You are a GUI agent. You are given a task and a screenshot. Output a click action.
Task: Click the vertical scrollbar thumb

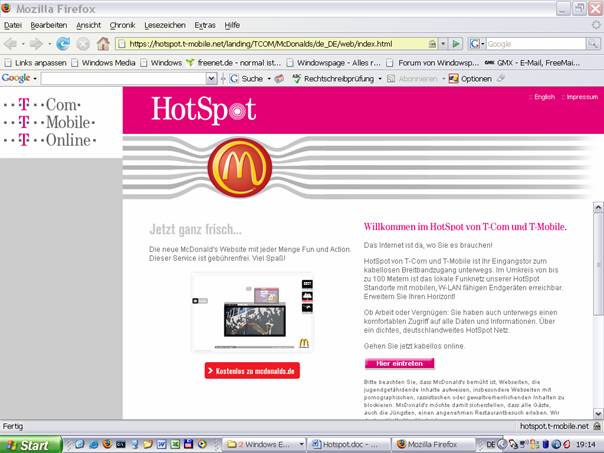598,264
